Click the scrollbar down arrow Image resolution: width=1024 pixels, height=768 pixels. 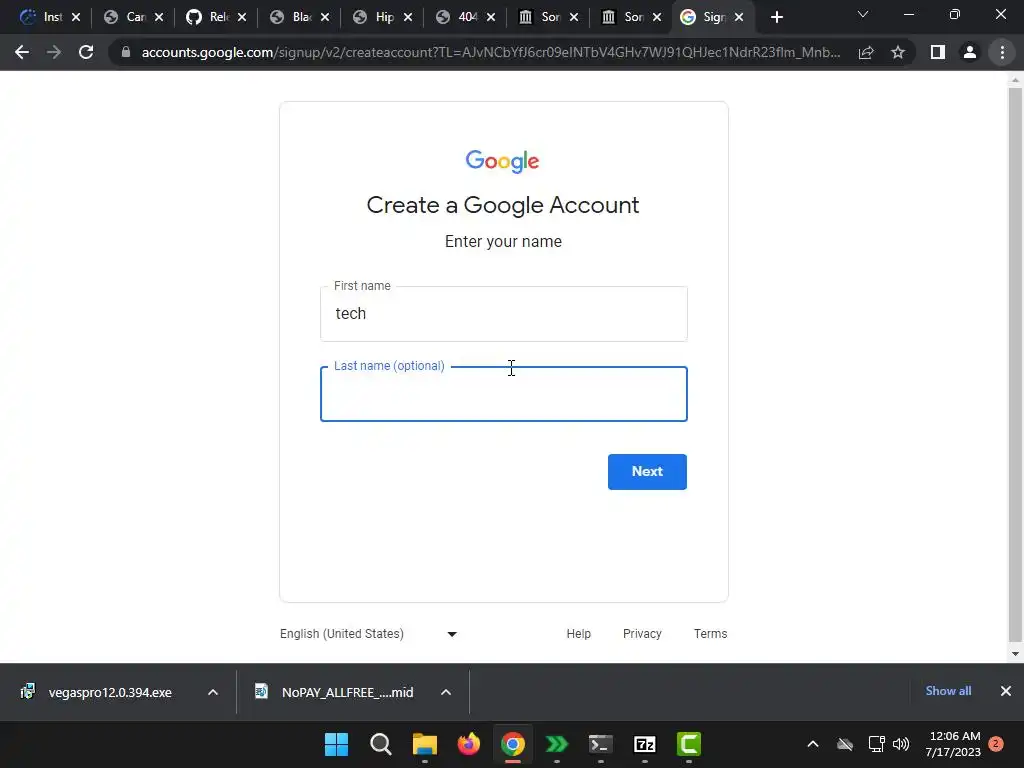[x=1015, y=654]
